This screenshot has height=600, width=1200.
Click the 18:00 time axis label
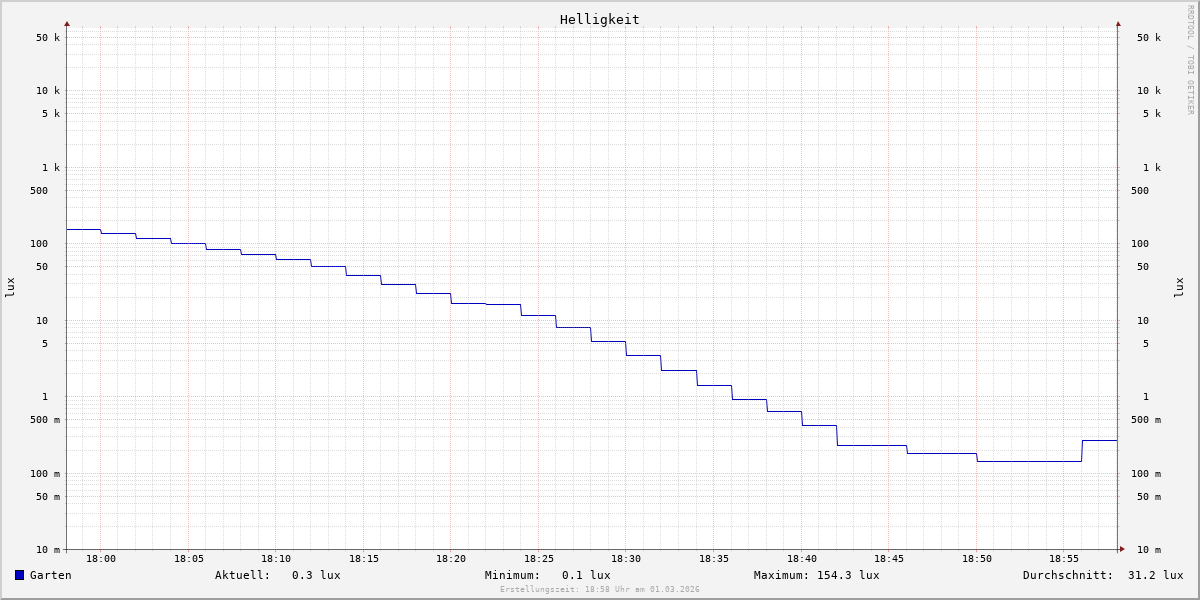coord(101,559)
